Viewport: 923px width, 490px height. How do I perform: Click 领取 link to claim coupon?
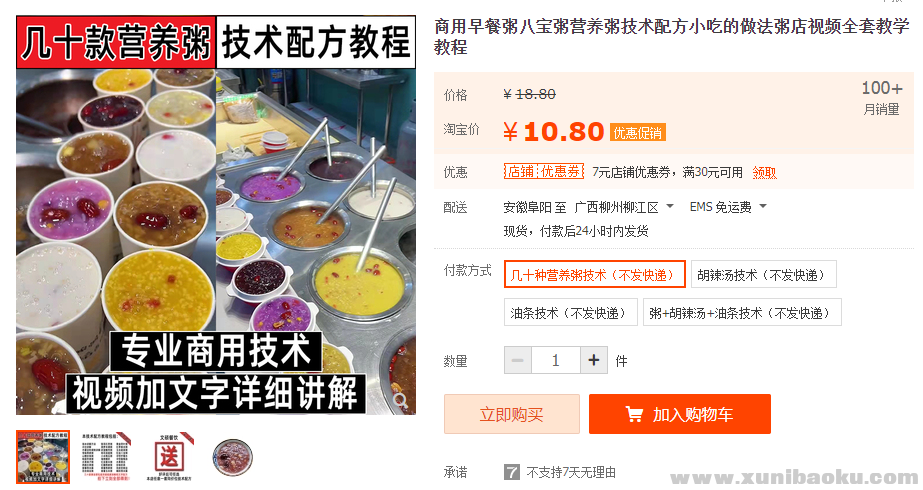[x=764, y=173]
